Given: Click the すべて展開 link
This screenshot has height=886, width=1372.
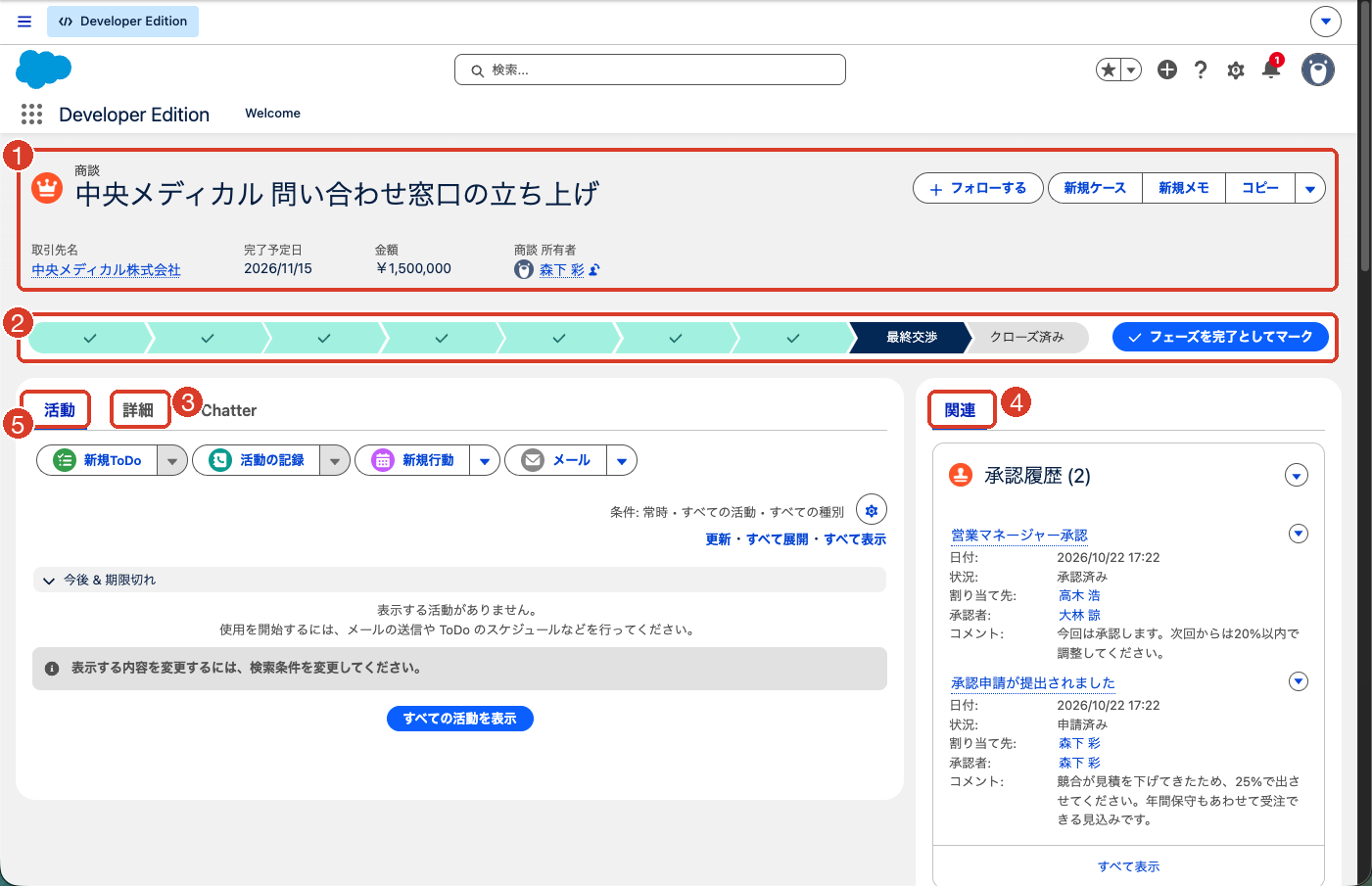Looking at the screenshot, I should tap(778, 539).
